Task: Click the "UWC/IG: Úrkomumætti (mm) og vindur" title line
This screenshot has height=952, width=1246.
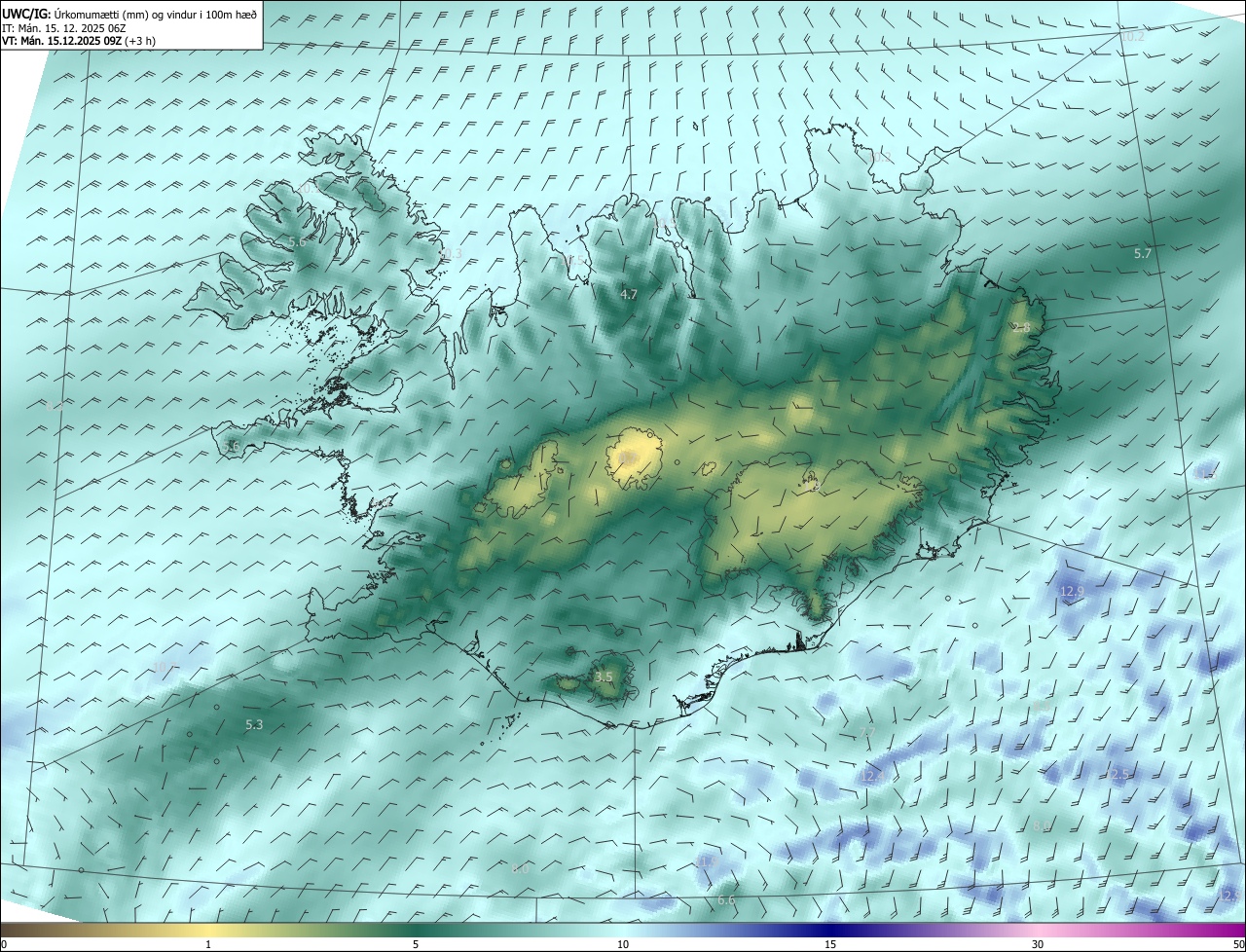Action: tap(129, 13)
